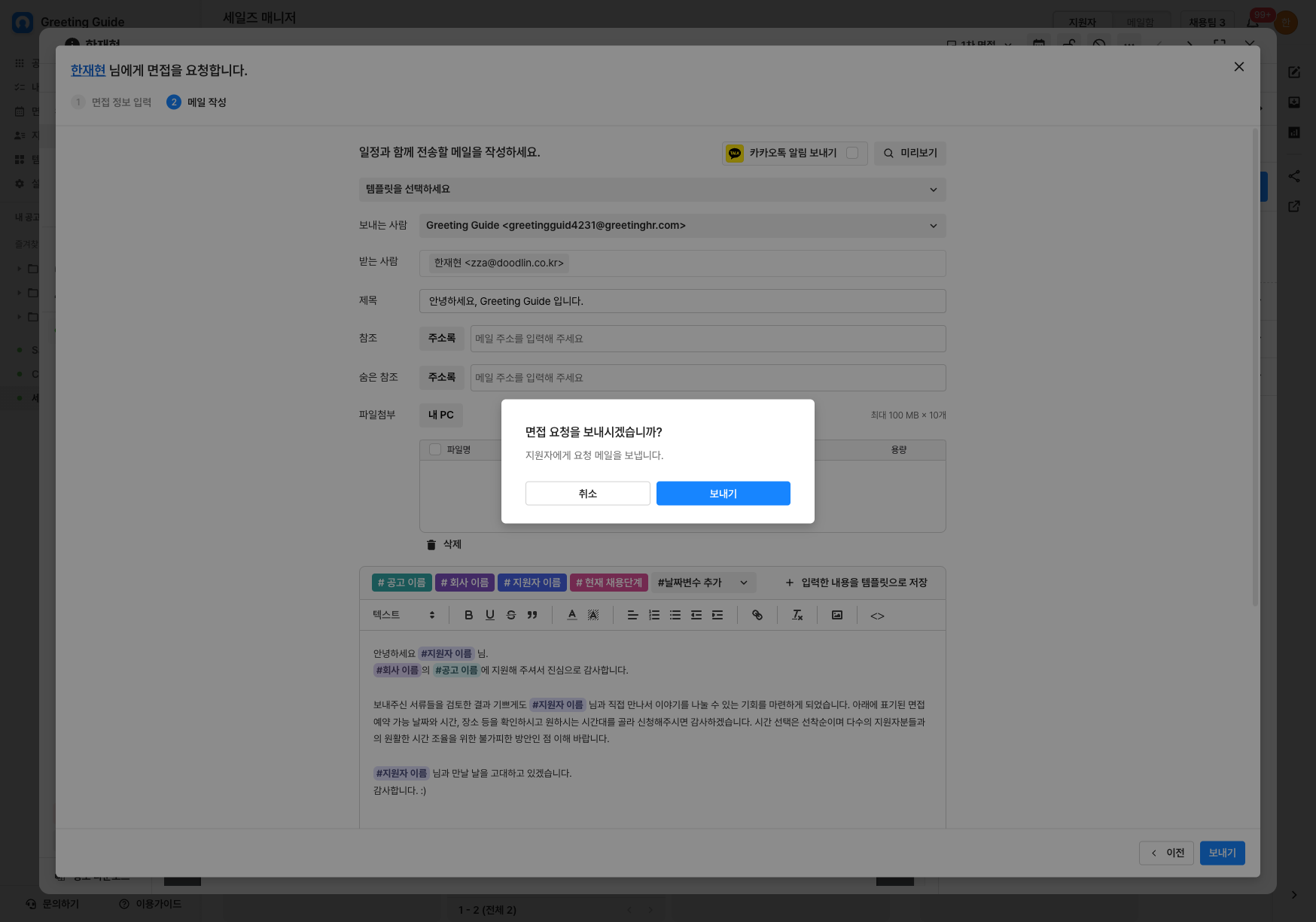Viewport: 1316px width, 922px height.
Task: Toggle underline formatting in editor
Action: (490, 615)
